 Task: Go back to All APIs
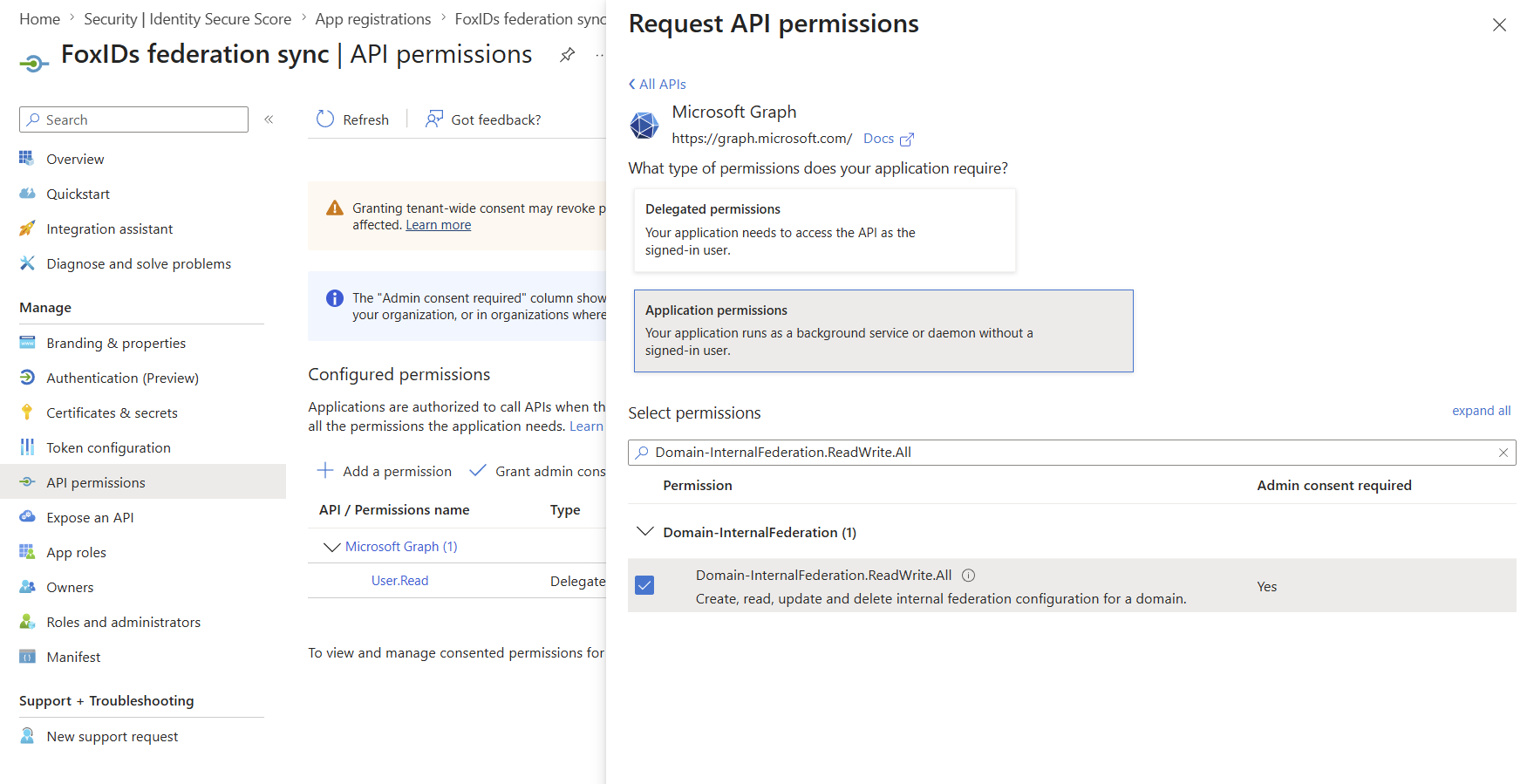[657, 84]
